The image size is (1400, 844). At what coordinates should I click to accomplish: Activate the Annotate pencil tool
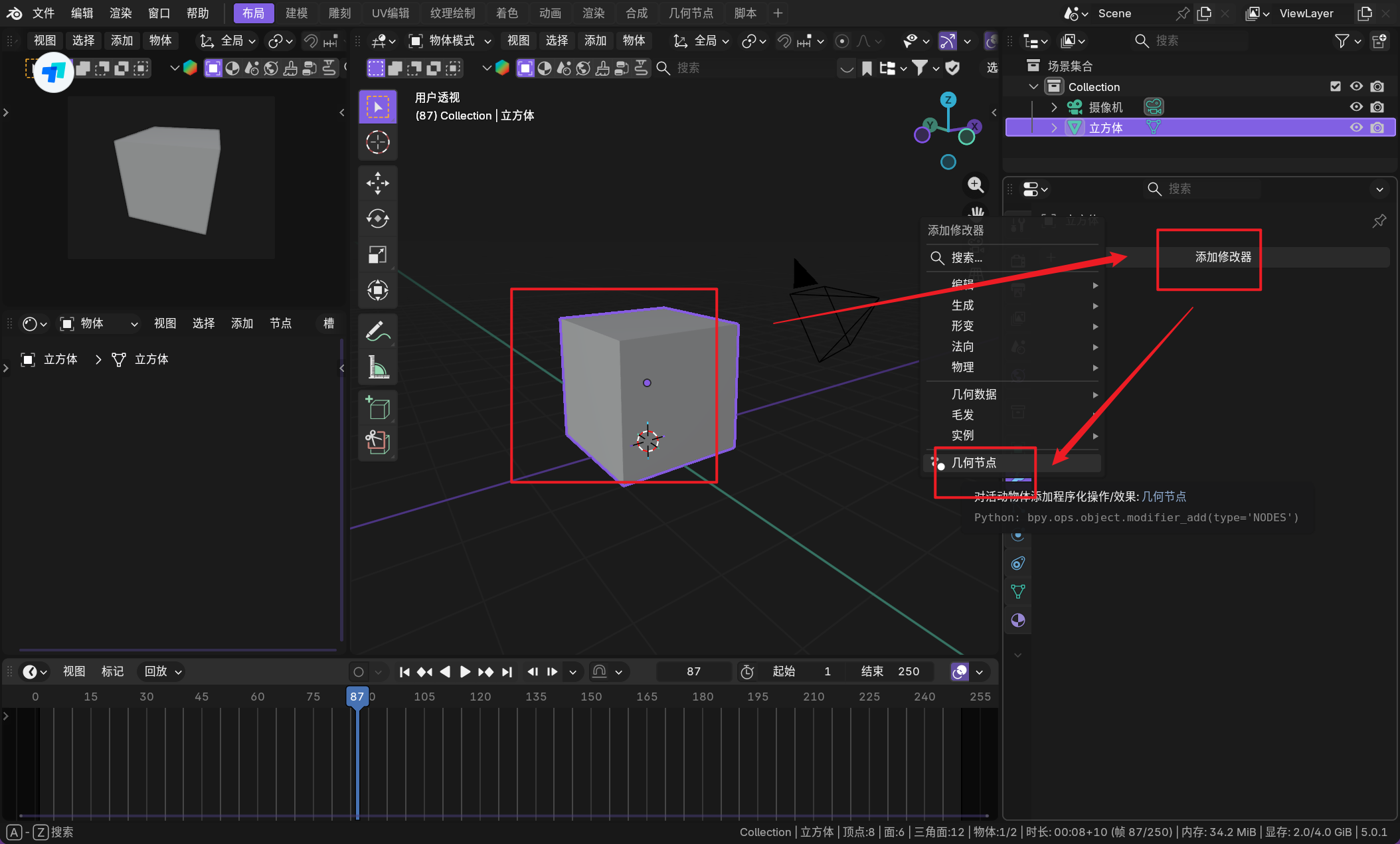click(x=377, y=331)
